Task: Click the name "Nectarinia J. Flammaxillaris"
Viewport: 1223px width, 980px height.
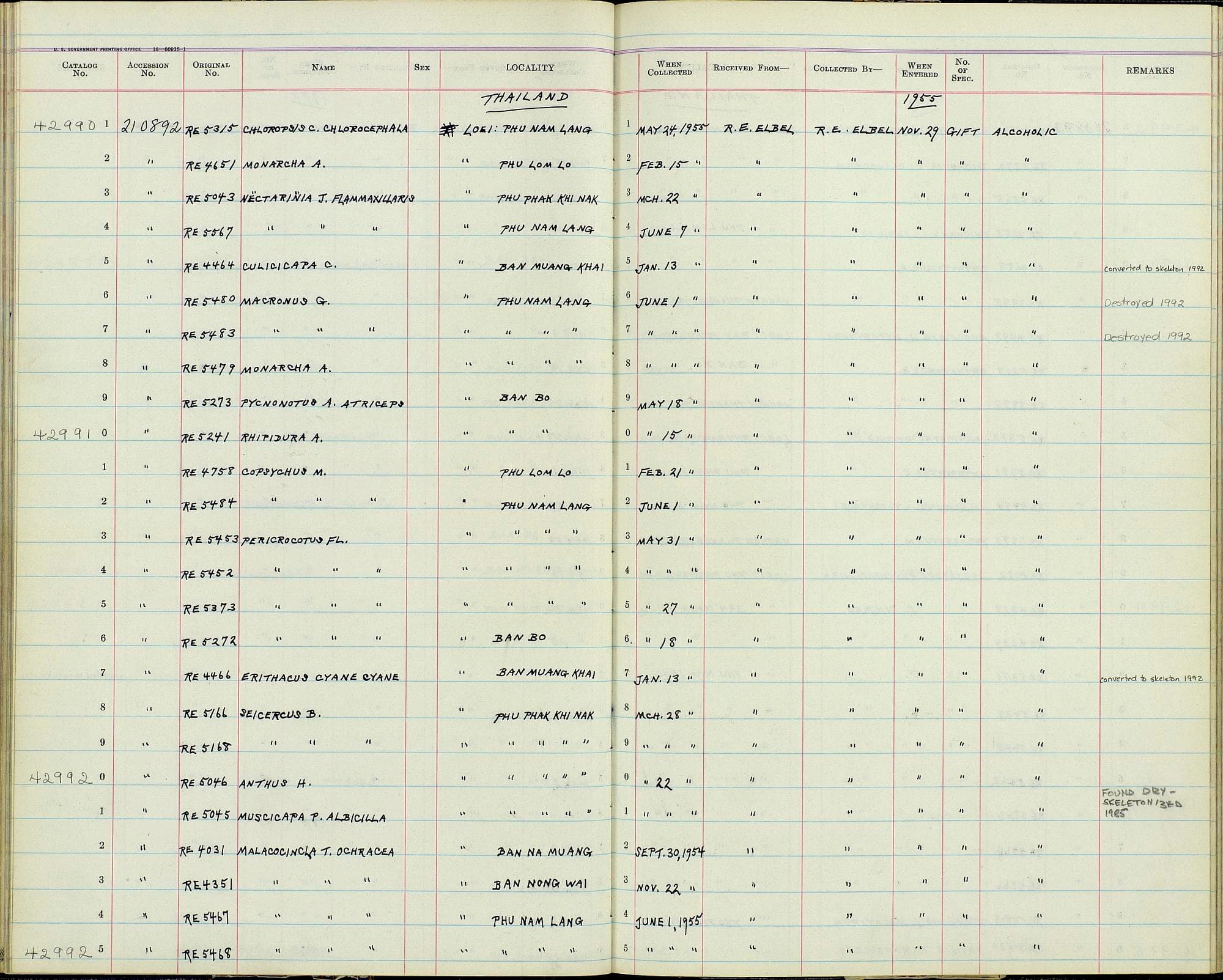Action: point(329,197)
